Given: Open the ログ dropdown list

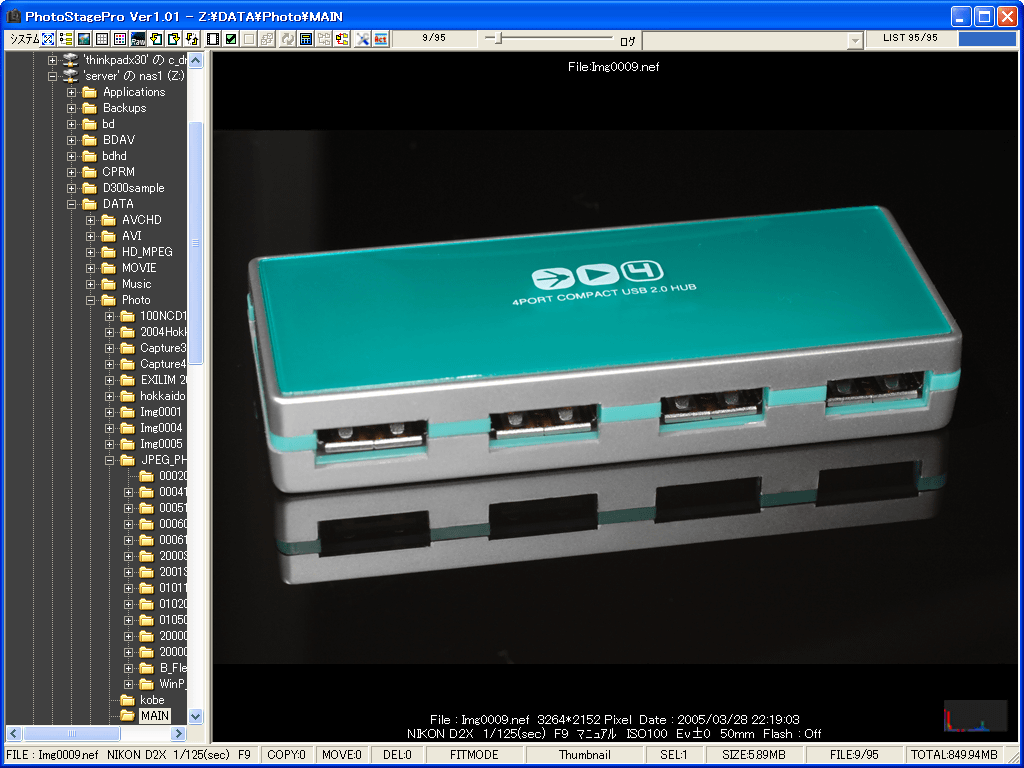Looking at the screenshot, I should [855, 41].
